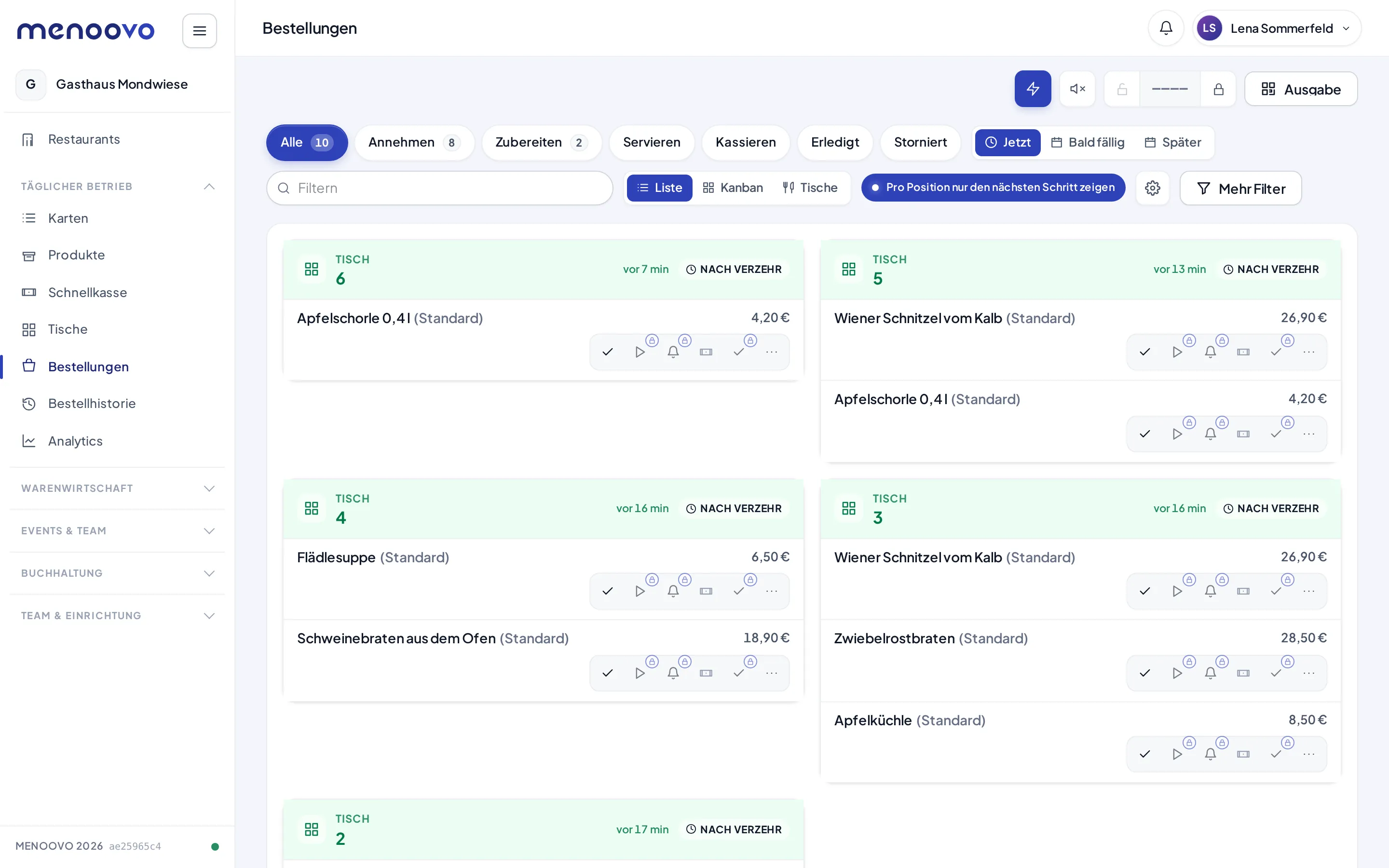
Task: Select the Jetzt time filter
Action: pyautogui.click(x=1008, y=142)
